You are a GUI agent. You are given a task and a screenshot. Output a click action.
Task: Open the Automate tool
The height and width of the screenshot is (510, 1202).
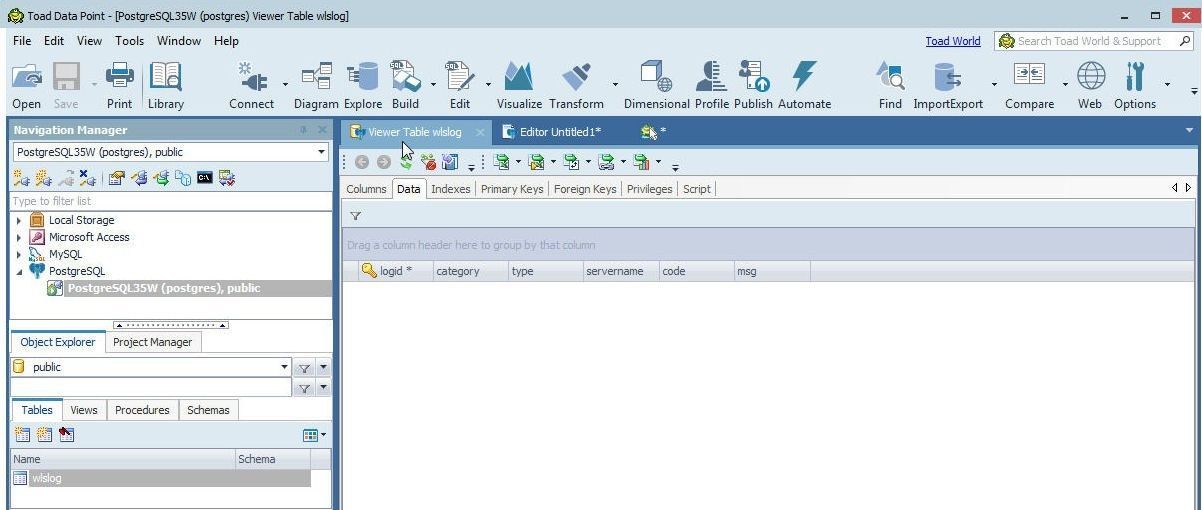pos(804,85)
